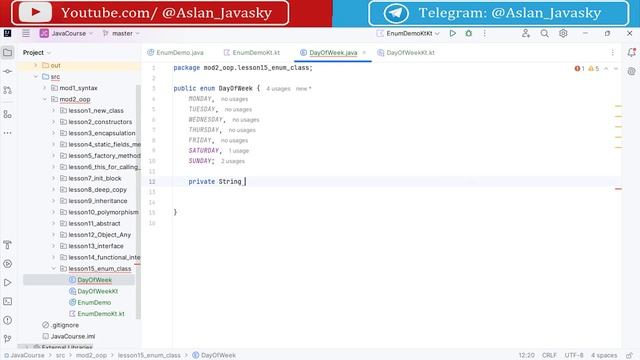
Task: Open the Run tool window icon
Action: [x=7, y=282]
